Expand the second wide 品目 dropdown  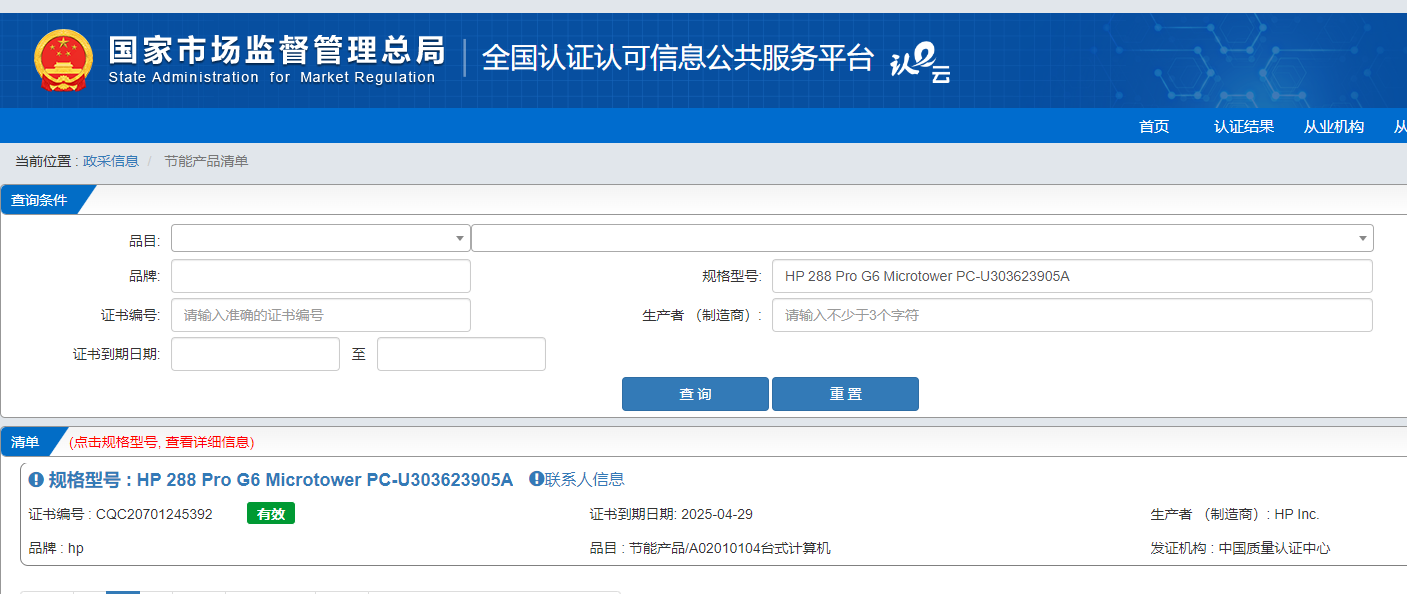(922, 238)
